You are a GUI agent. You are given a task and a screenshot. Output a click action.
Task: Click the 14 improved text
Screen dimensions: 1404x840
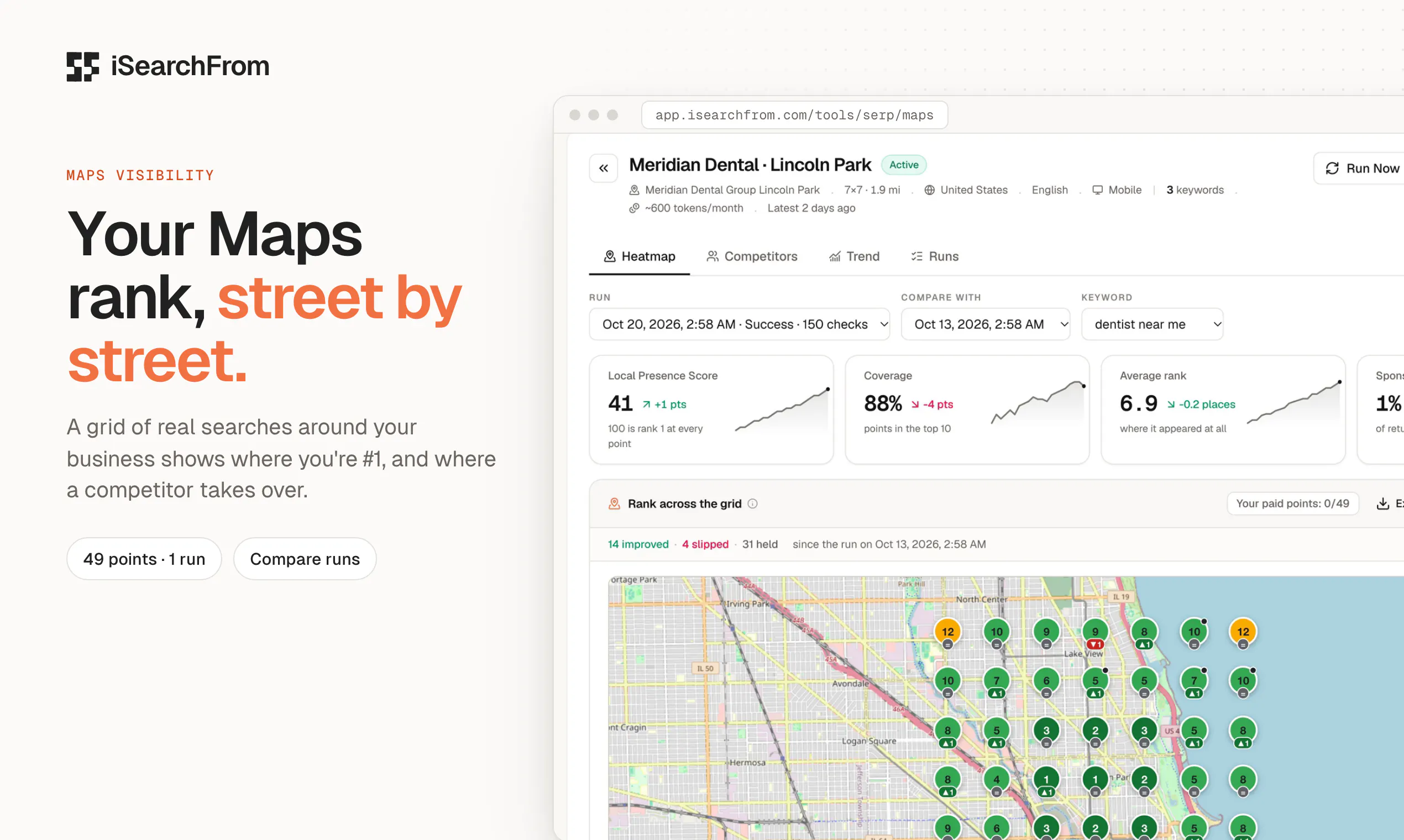[638, 544]
